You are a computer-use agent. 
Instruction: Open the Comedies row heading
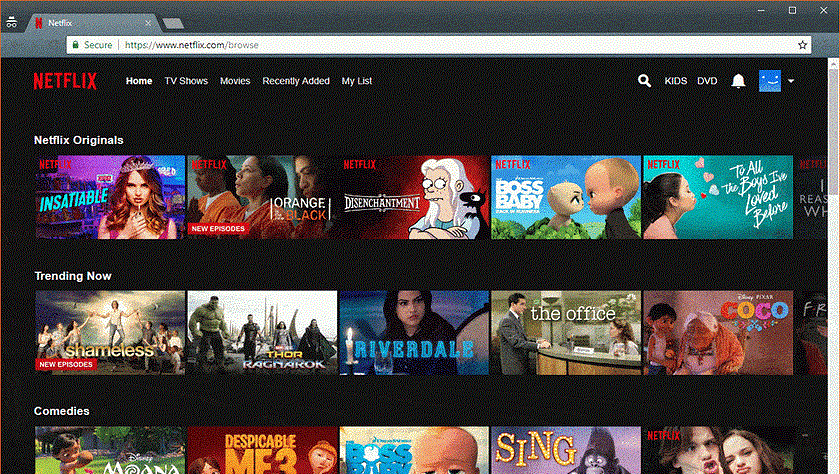coord(62,411)
